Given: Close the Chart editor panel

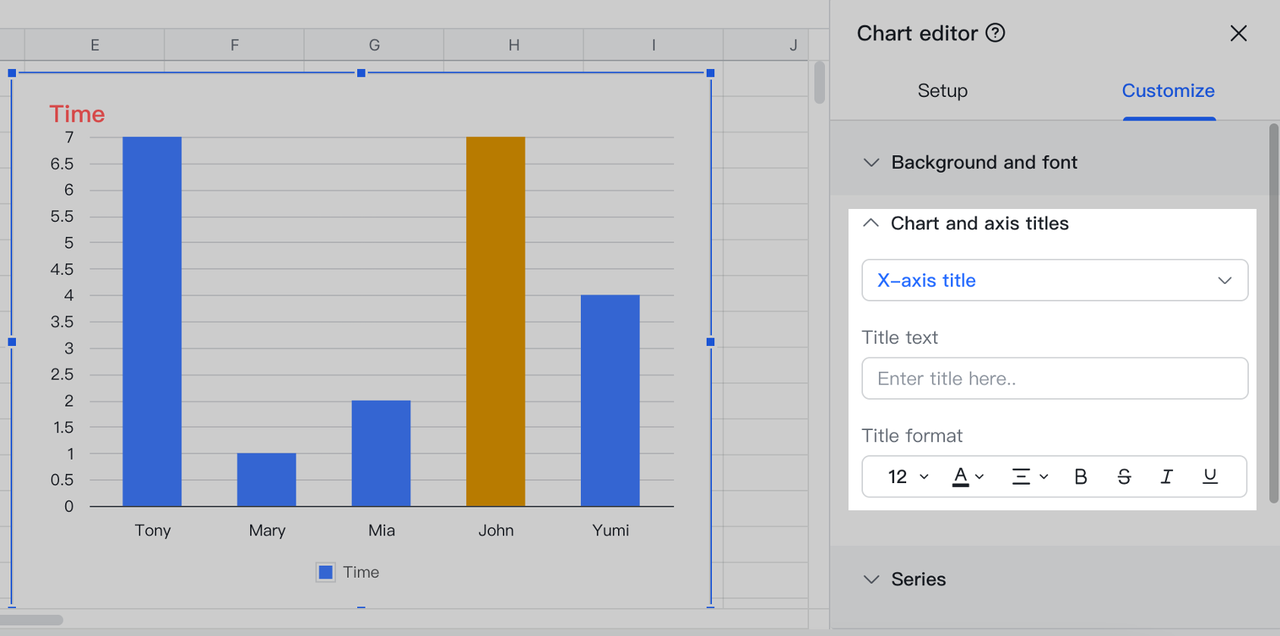Looking at the screenshot, I should click(x=1238, y=33).
